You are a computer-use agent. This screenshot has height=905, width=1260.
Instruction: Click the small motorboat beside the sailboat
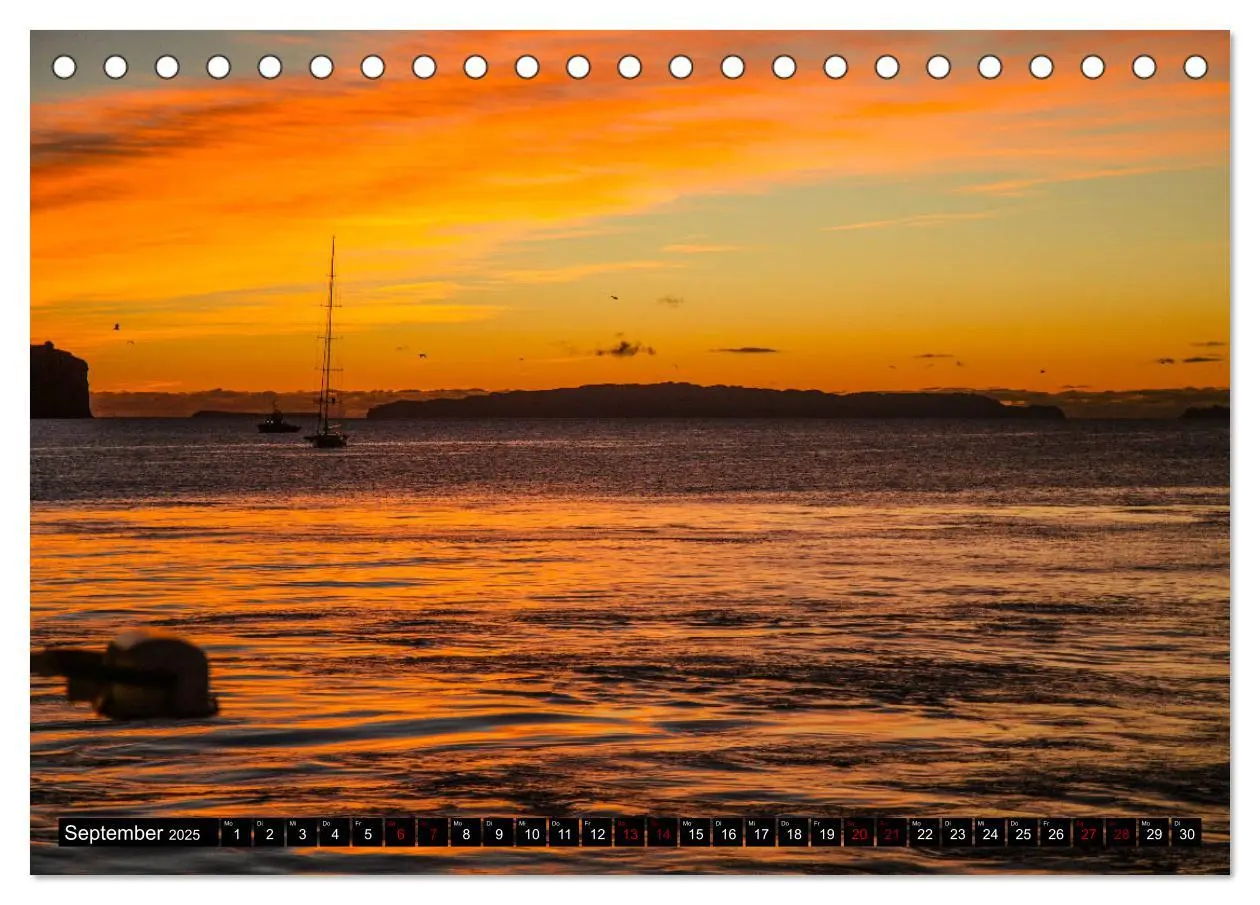point(278,423)
